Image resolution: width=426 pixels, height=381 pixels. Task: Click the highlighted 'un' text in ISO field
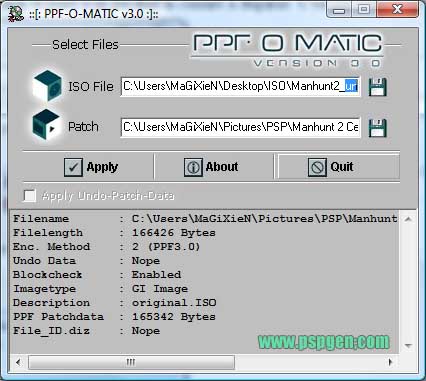click(x=351, y=87)
